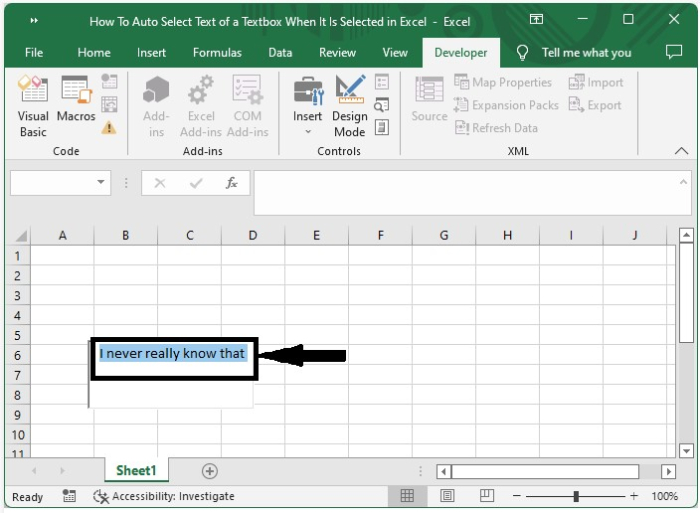
Task: Select column A header
Action: 62,235
